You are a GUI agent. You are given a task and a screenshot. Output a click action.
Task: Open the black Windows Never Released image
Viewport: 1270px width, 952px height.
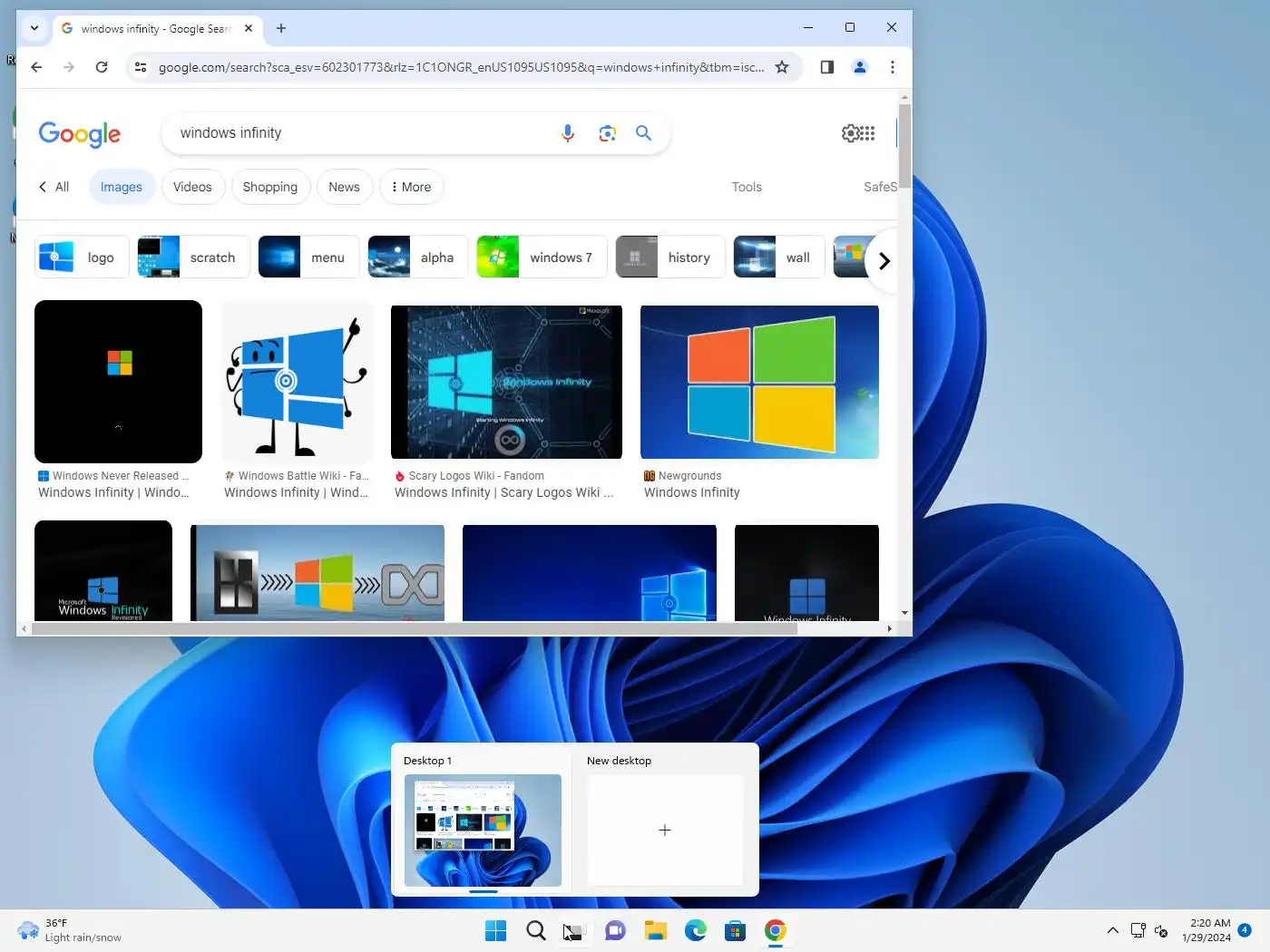[118, 382]
